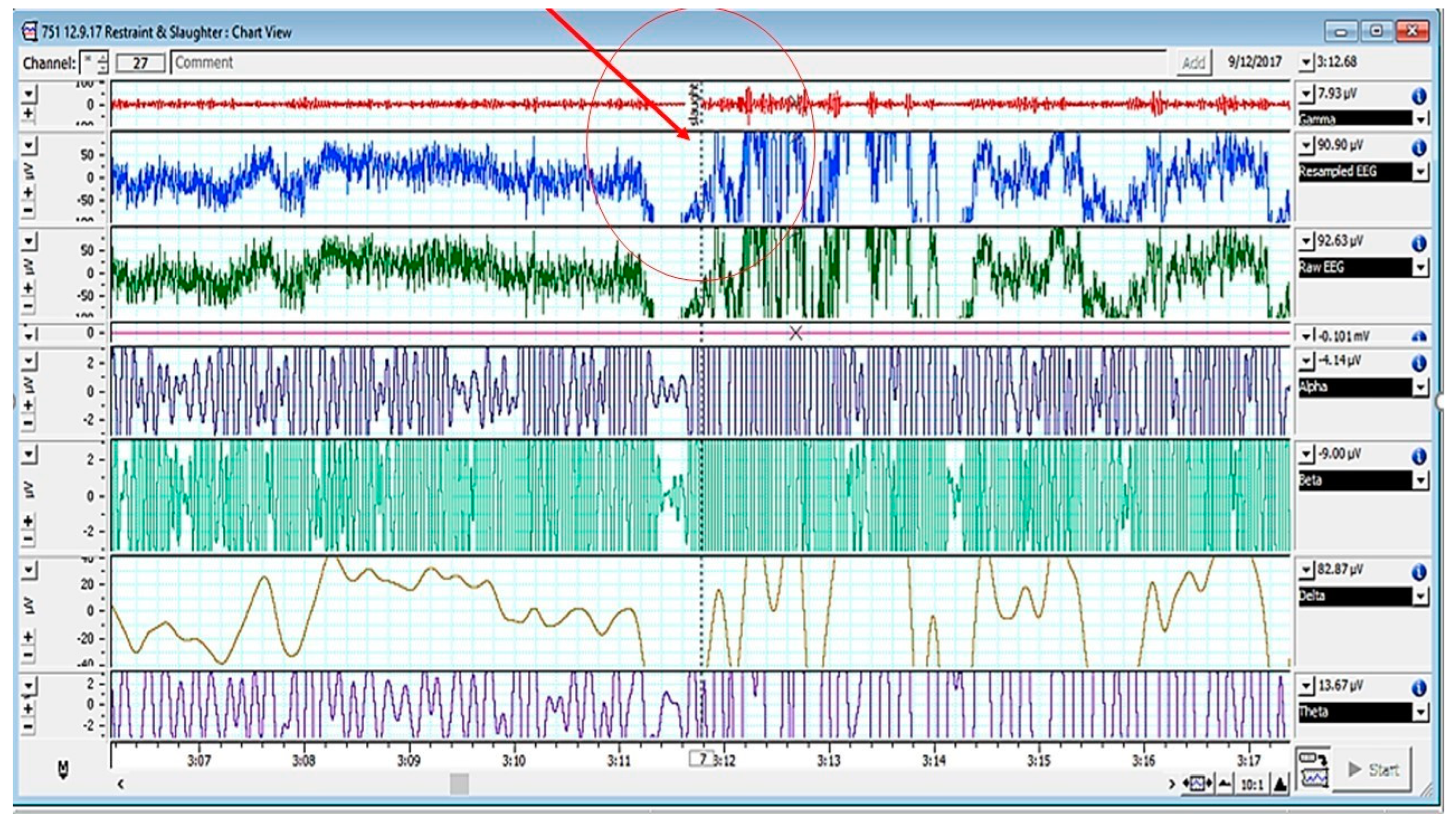Click the horizontal compression mountain icon right of 10:1
This screenshot has width=1456, height=825.
1280,785
